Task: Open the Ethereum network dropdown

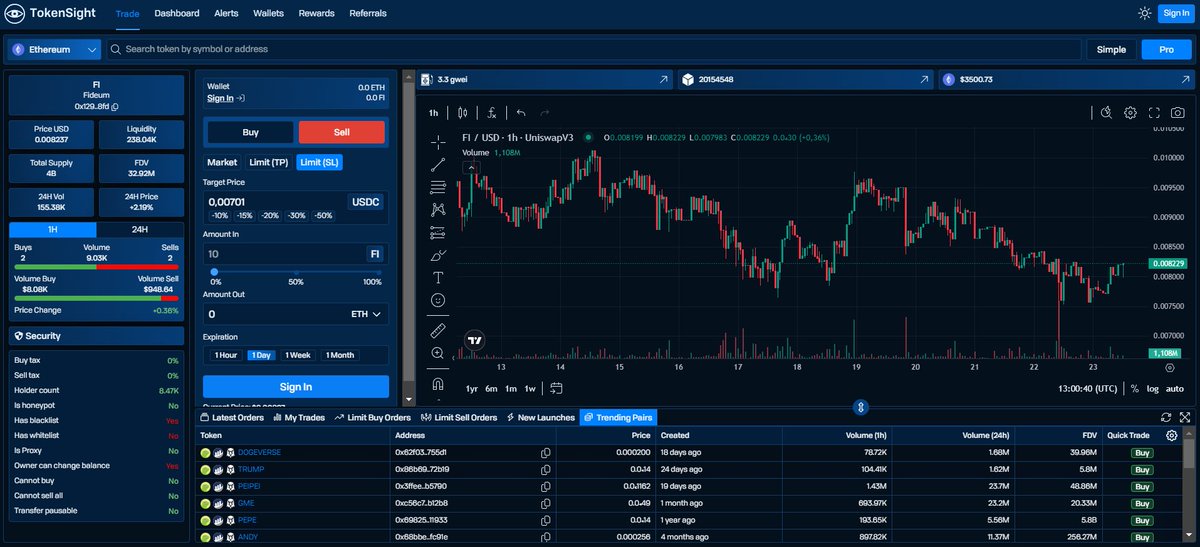Action: (54, 49)
